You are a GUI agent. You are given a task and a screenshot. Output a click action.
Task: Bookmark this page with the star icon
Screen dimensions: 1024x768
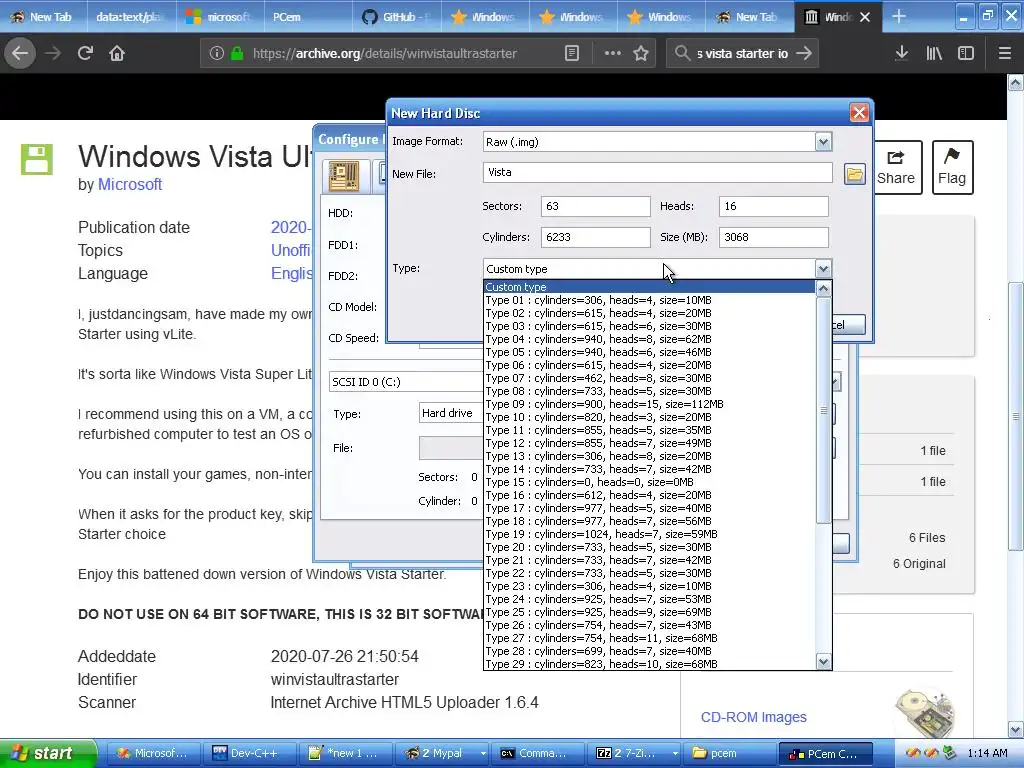point(641,54)
